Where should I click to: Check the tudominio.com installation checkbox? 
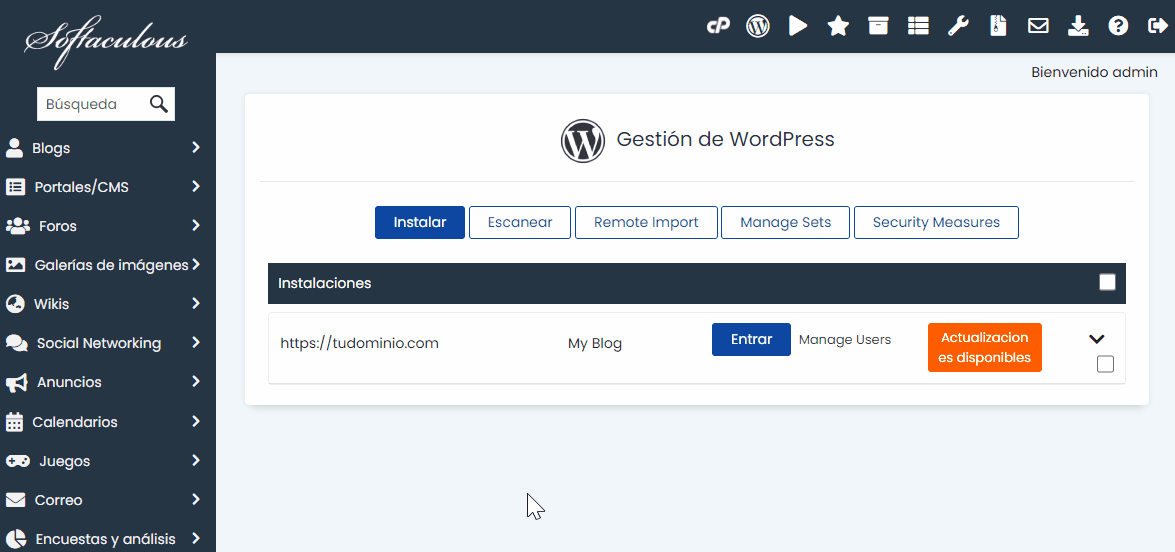click(1105, 364)
